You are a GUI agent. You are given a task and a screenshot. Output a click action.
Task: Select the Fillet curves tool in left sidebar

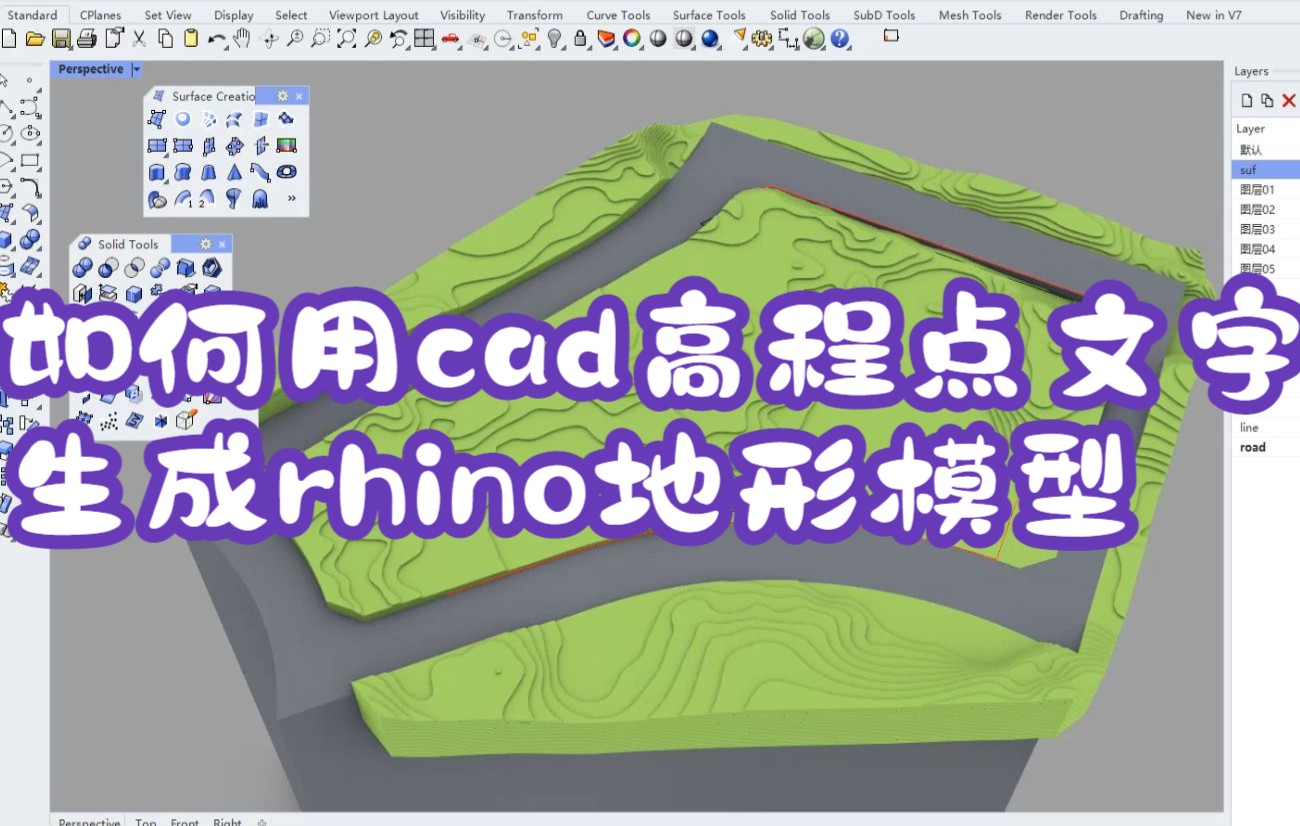(x=30, y=187)
